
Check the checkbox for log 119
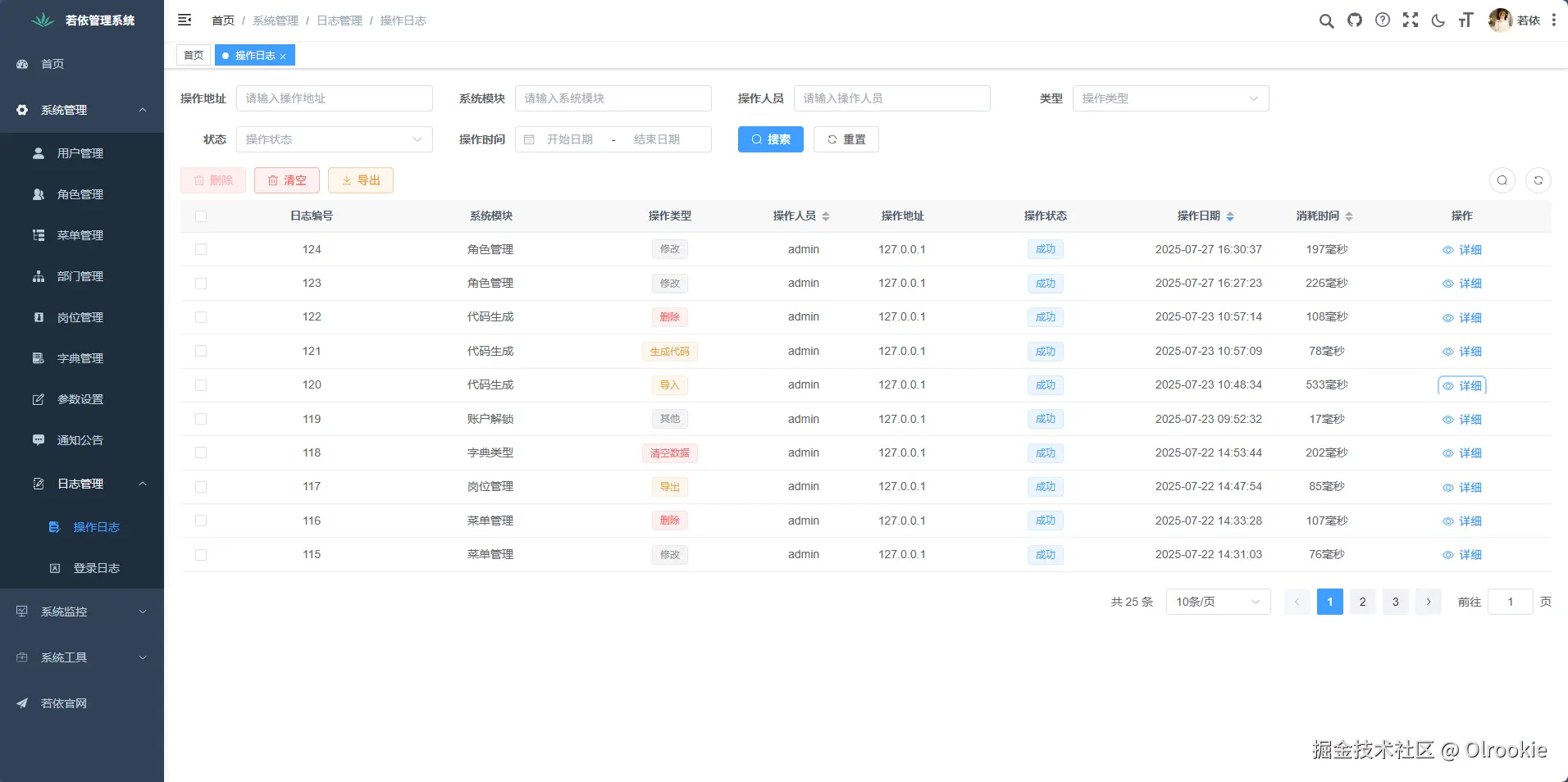201,419
